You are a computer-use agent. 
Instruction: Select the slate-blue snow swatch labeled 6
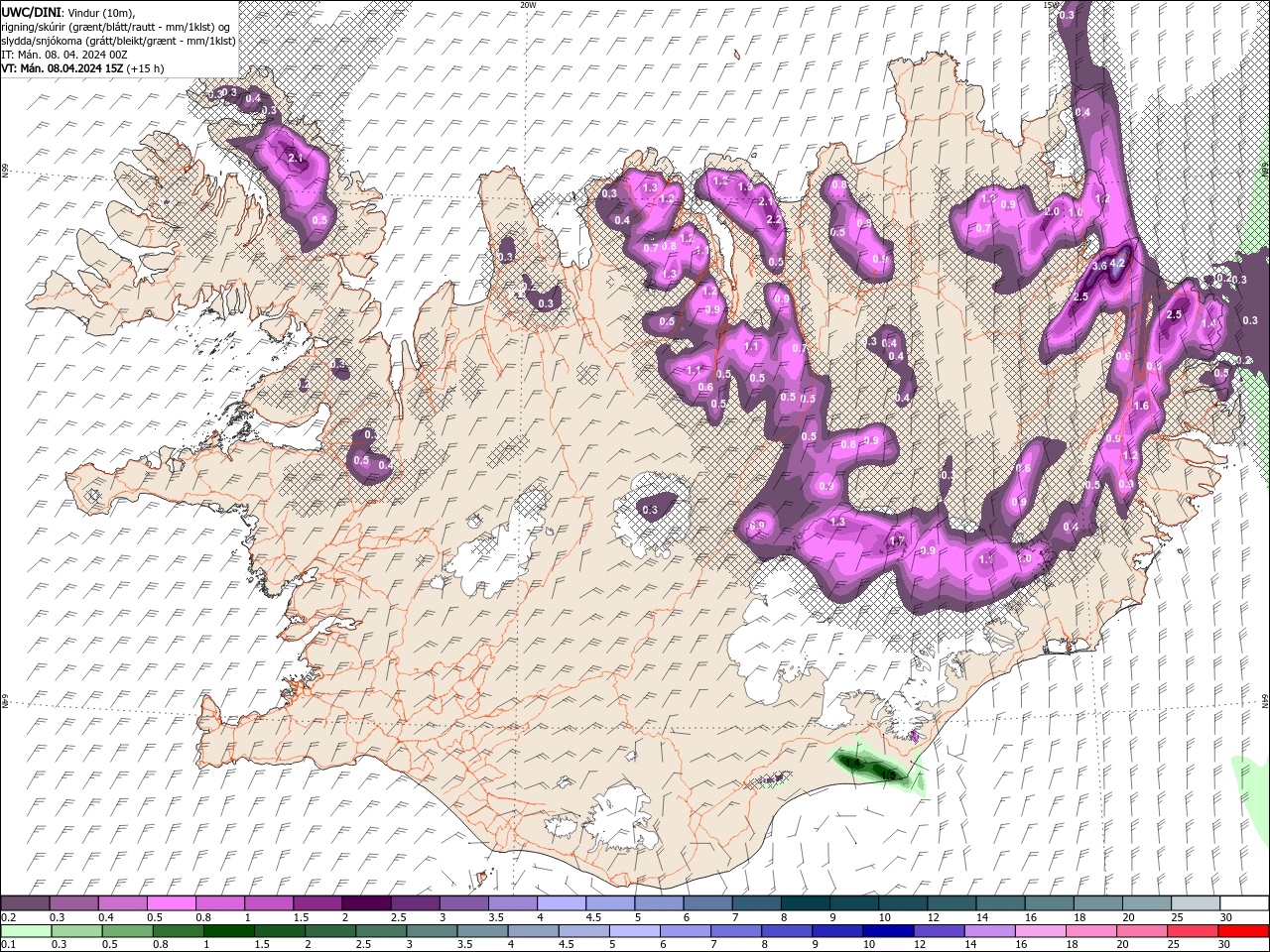tap(705, 903)
